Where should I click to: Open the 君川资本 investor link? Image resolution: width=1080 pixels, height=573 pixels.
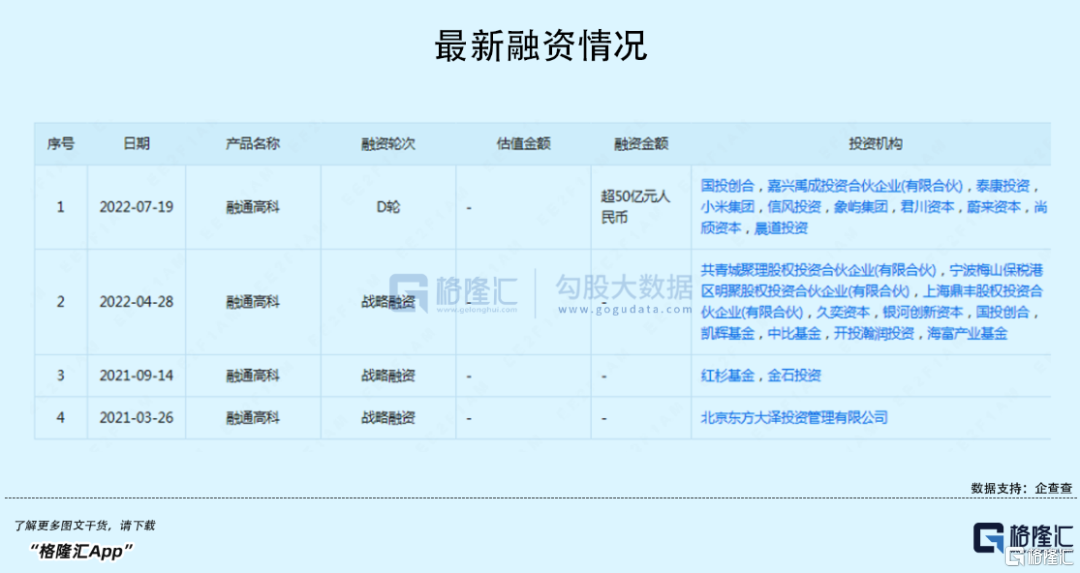(927, 207)
